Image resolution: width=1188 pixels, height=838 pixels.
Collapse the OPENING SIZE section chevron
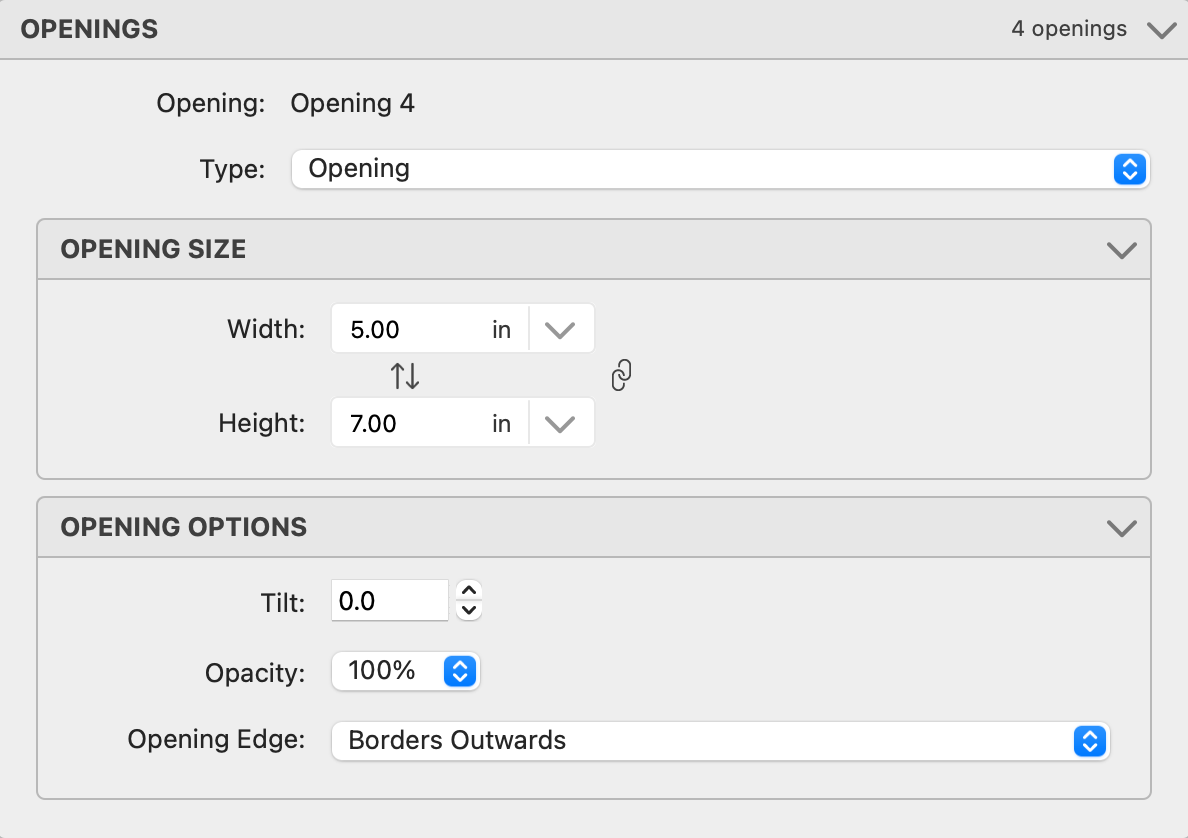click(x=1122, y=249)
